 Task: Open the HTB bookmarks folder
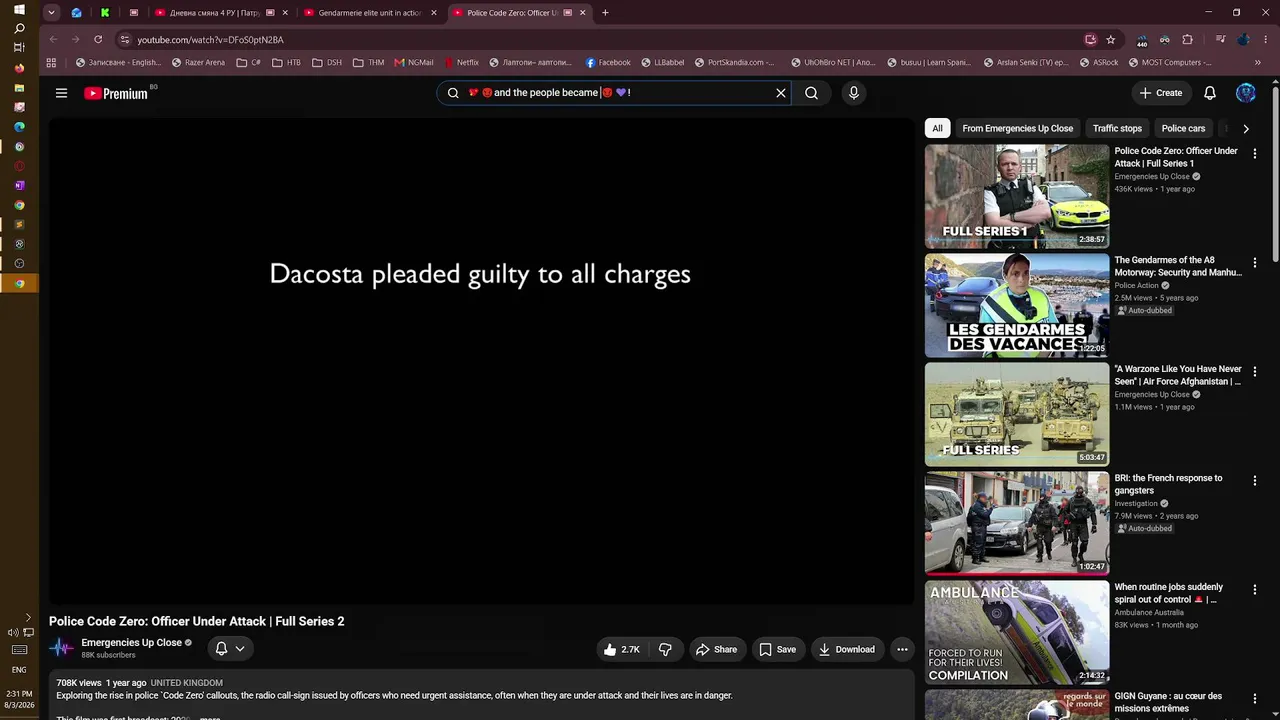(x=286, y=62)
